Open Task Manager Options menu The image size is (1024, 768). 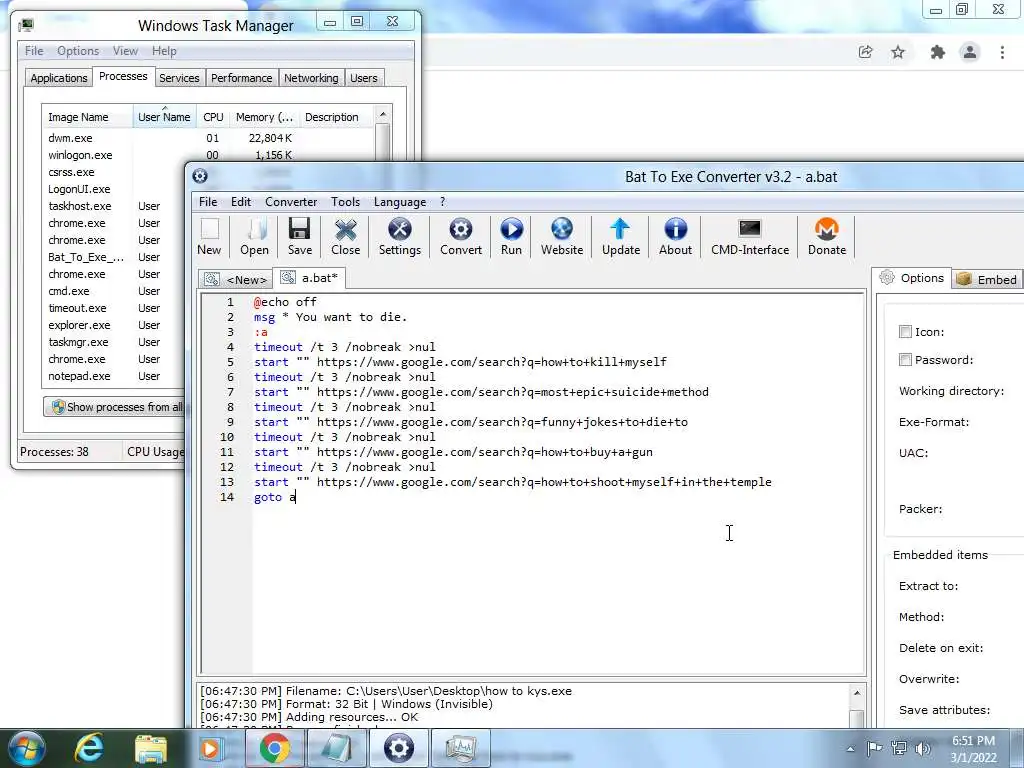pos(78,51)
